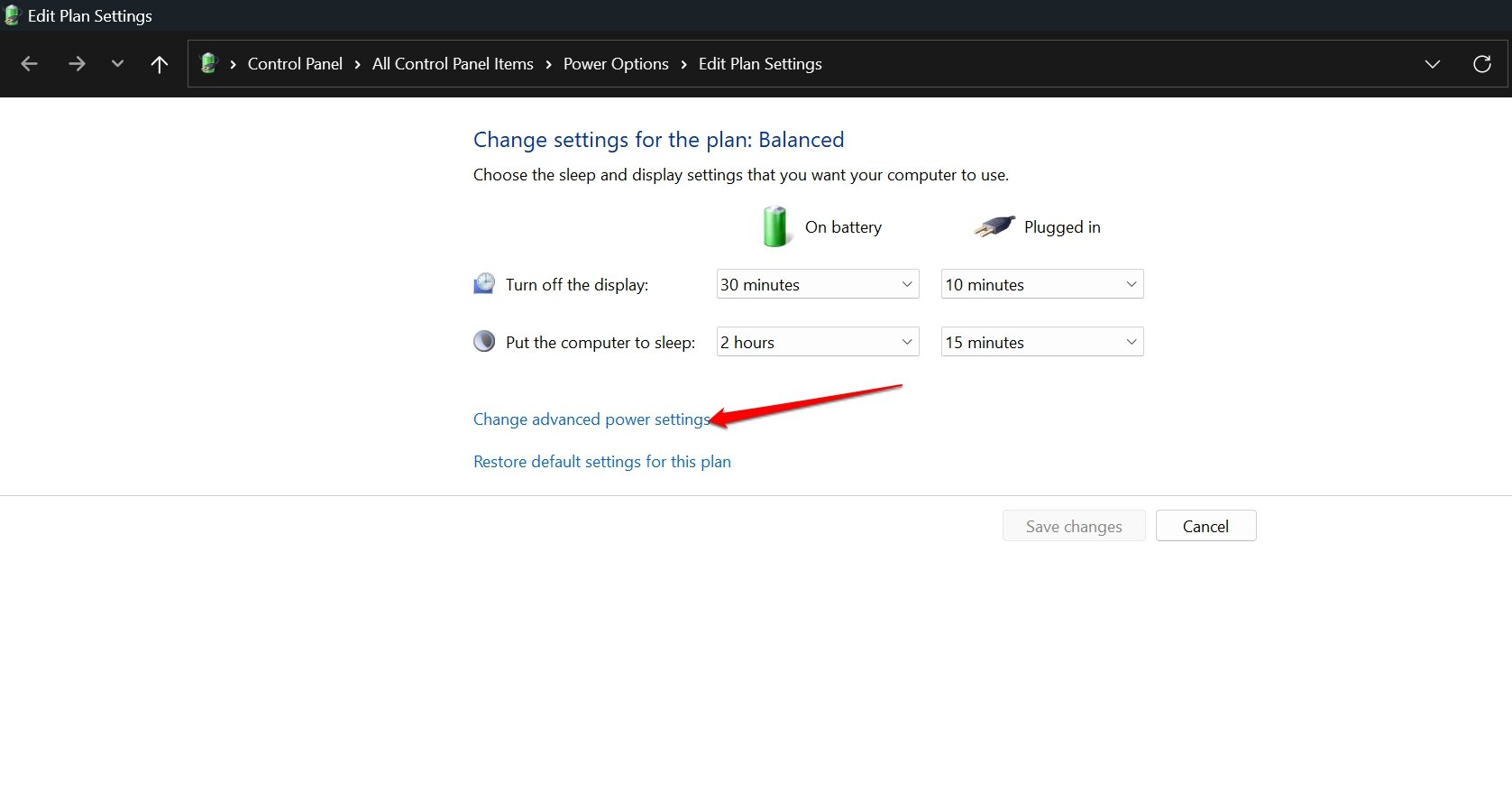
Task: Click Restore default settings for this plan
Action: coord(602,462)
